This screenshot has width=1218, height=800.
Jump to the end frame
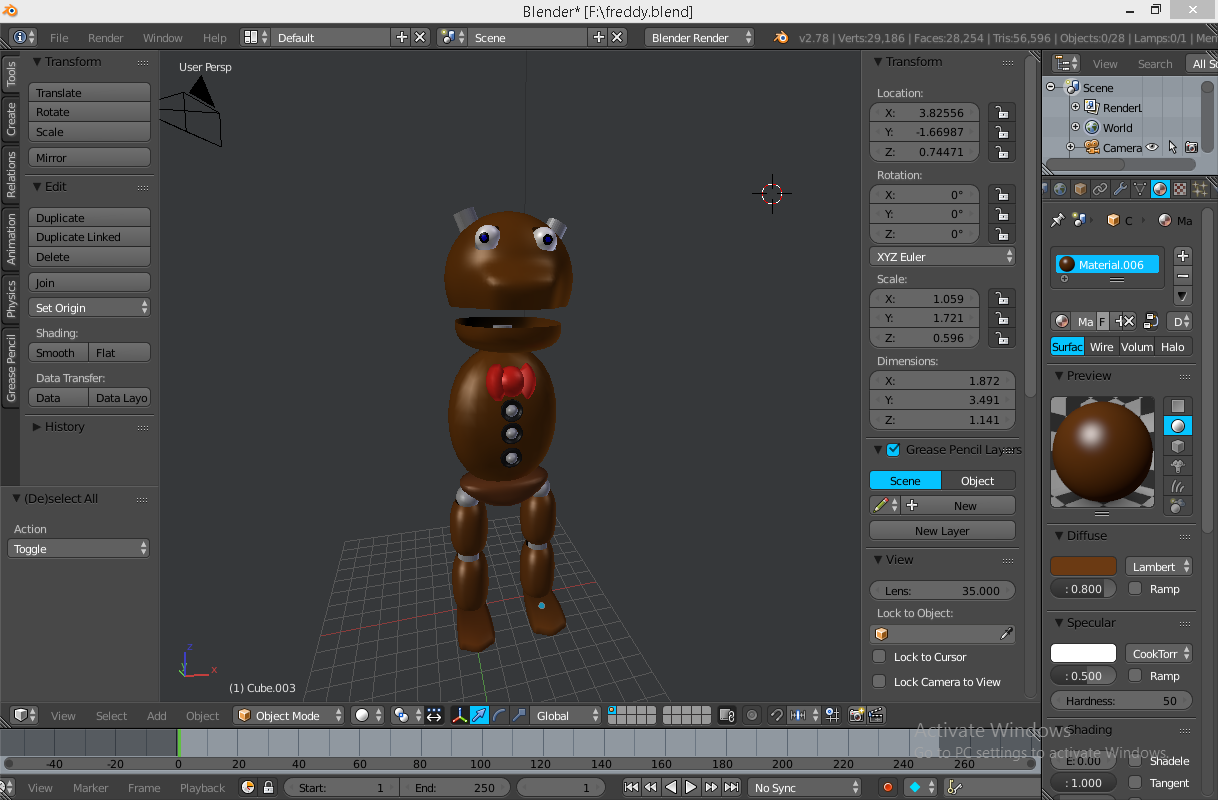click(x=731, y=787)
